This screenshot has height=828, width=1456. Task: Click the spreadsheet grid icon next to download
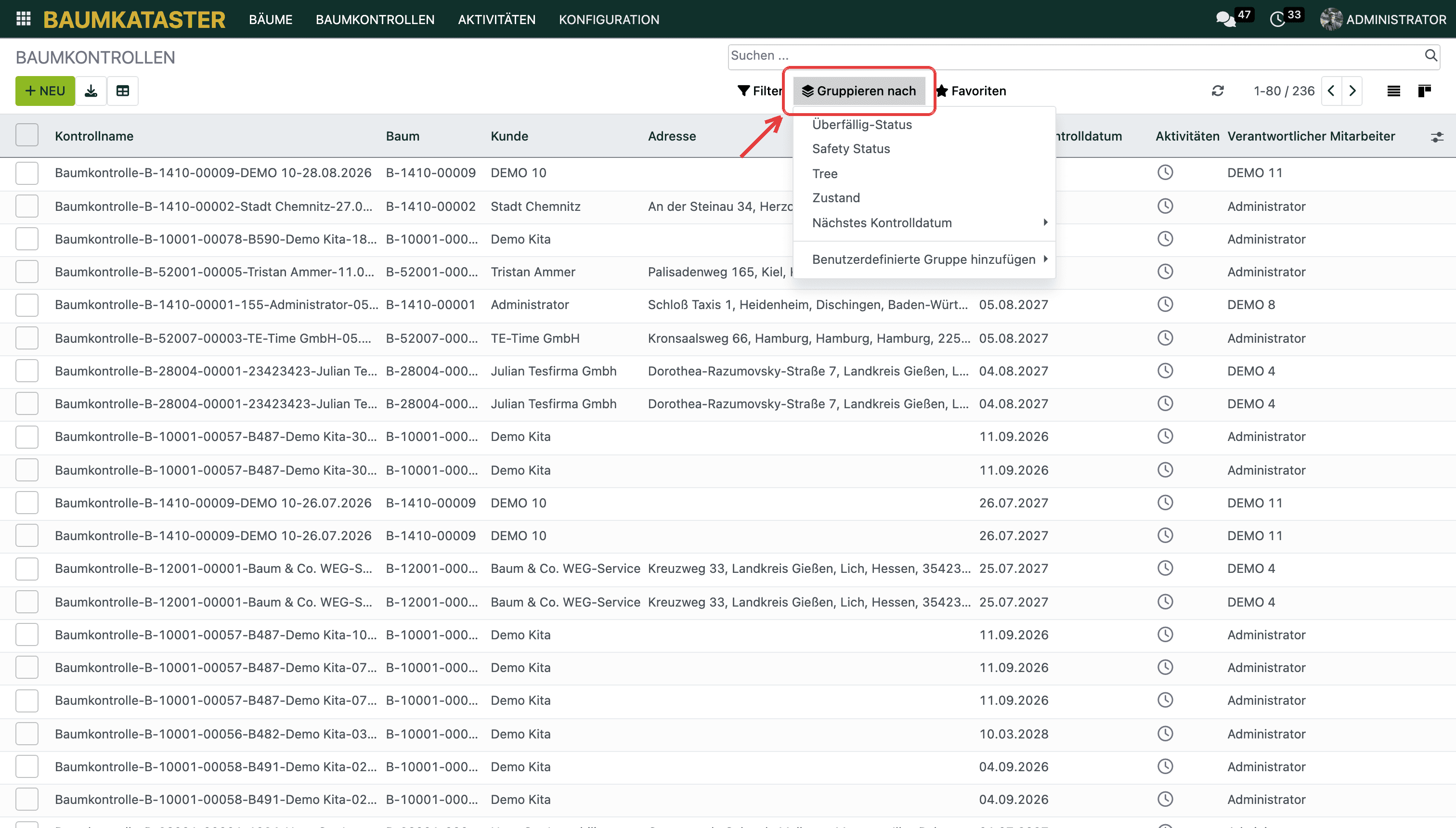pos(123,91)
